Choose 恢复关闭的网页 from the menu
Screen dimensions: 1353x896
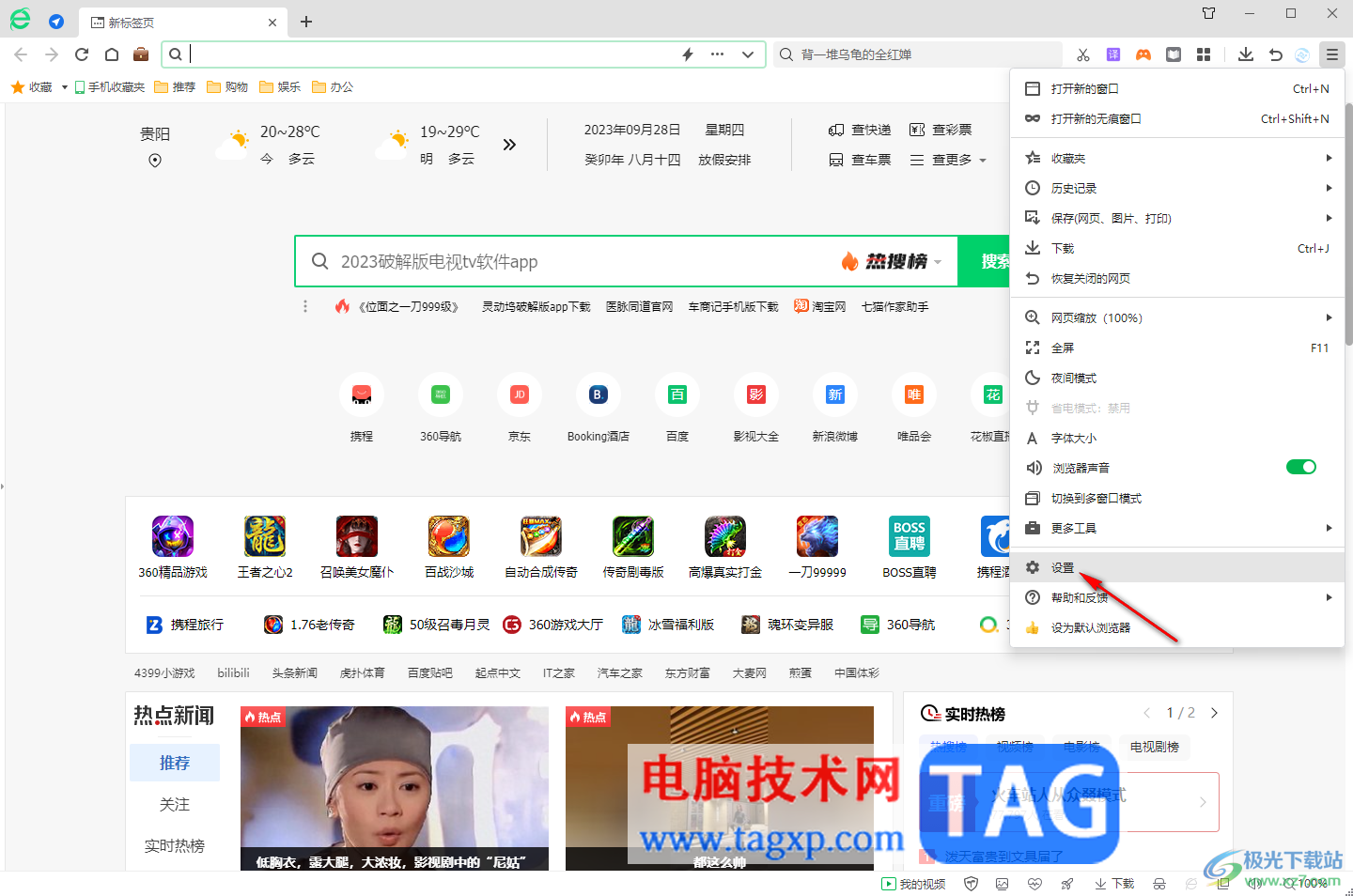[x=1177, y=278]
